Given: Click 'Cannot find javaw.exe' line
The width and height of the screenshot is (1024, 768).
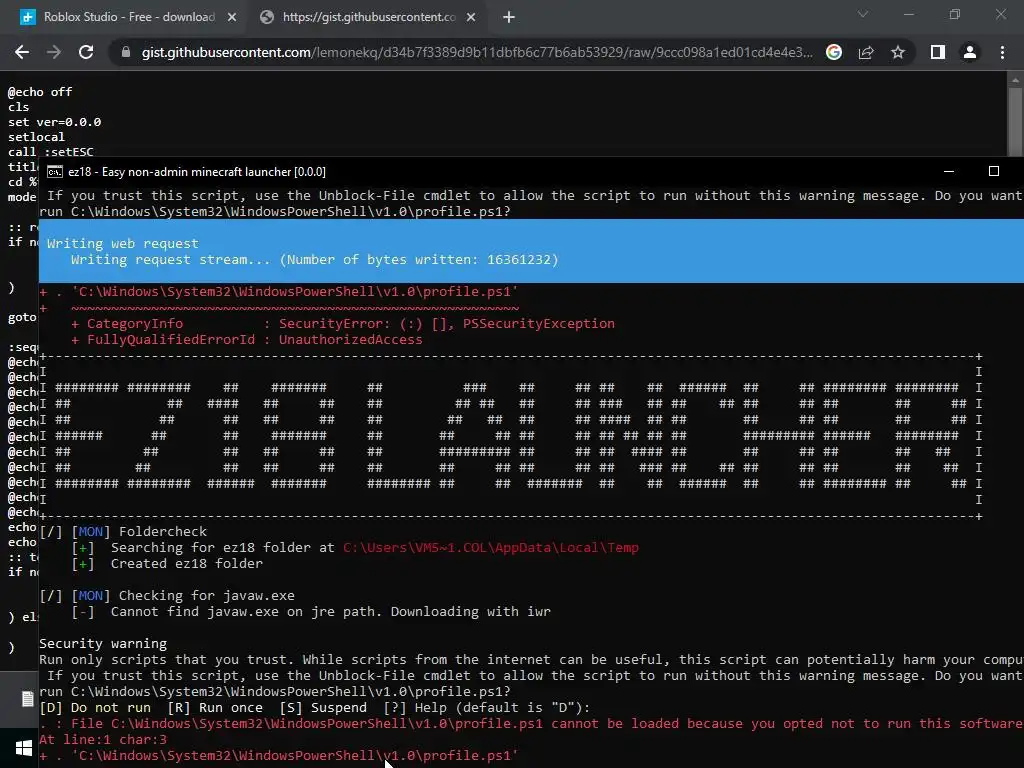Looking at the screenshot, I should pos(311,612).
